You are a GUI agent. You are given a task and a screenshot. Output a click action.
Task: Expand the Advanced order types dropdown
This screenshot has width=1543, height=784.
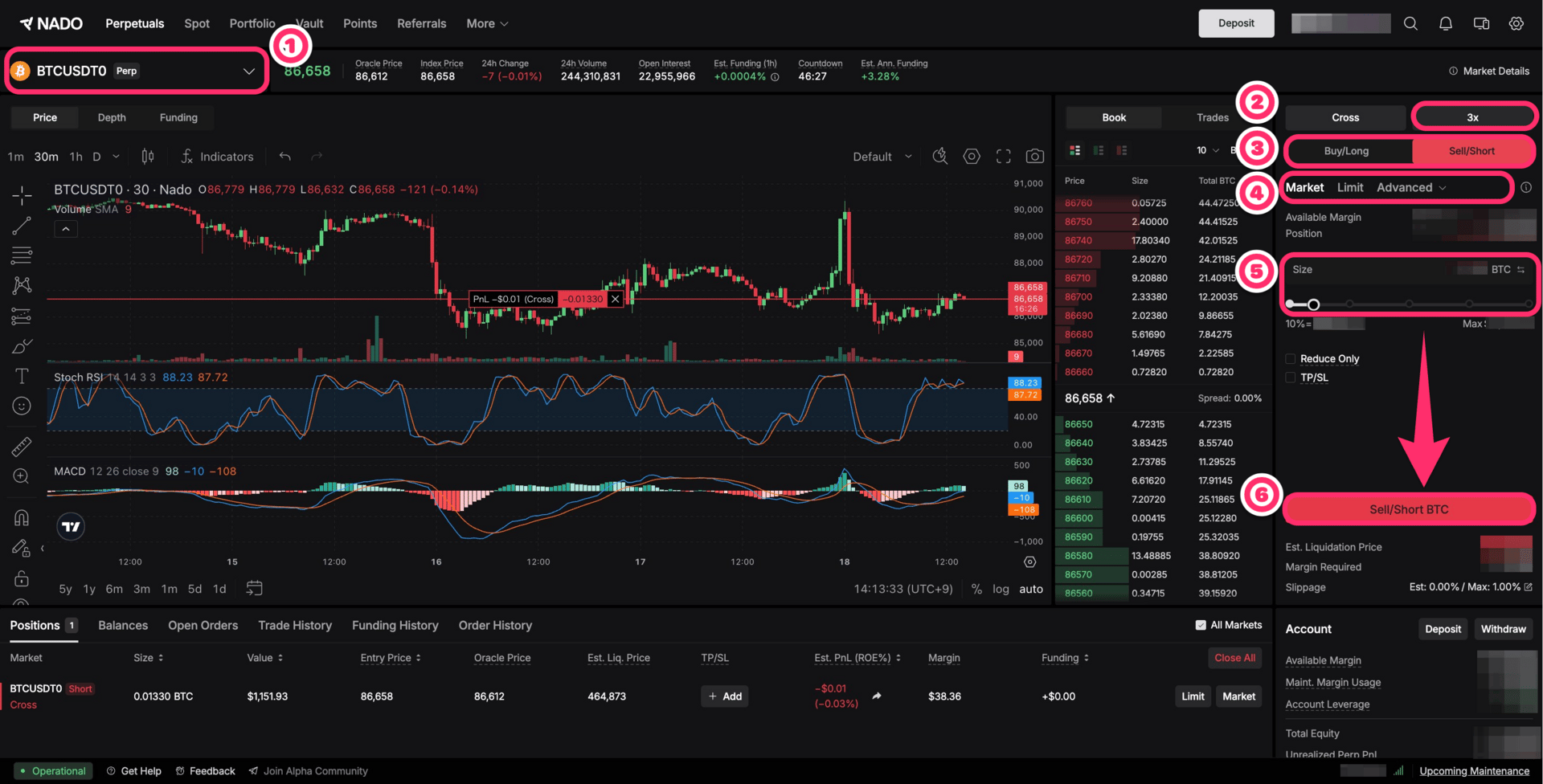[1412, 187]
